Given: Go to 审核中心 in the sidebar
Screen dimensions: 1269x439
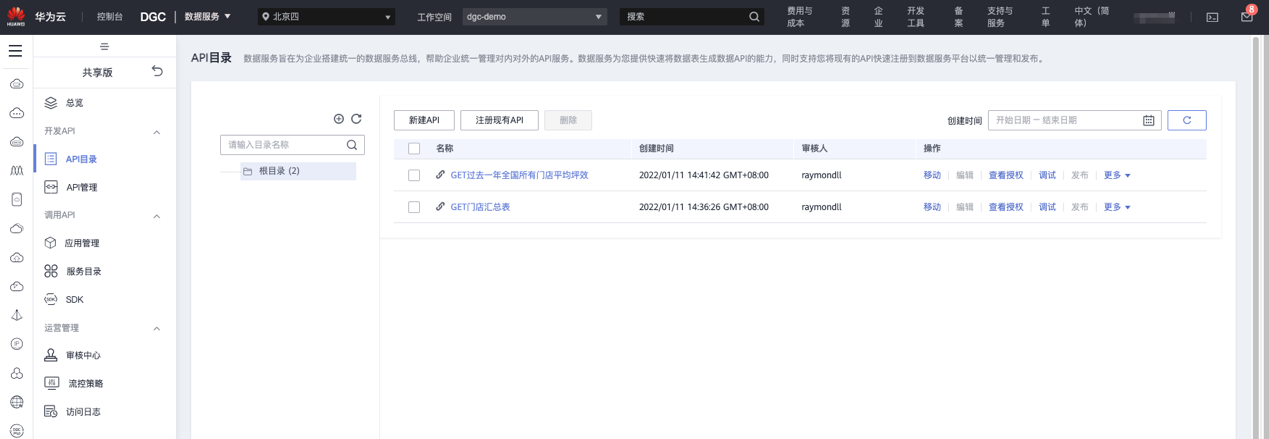Looking at the screenshot, I should (83, 355).
